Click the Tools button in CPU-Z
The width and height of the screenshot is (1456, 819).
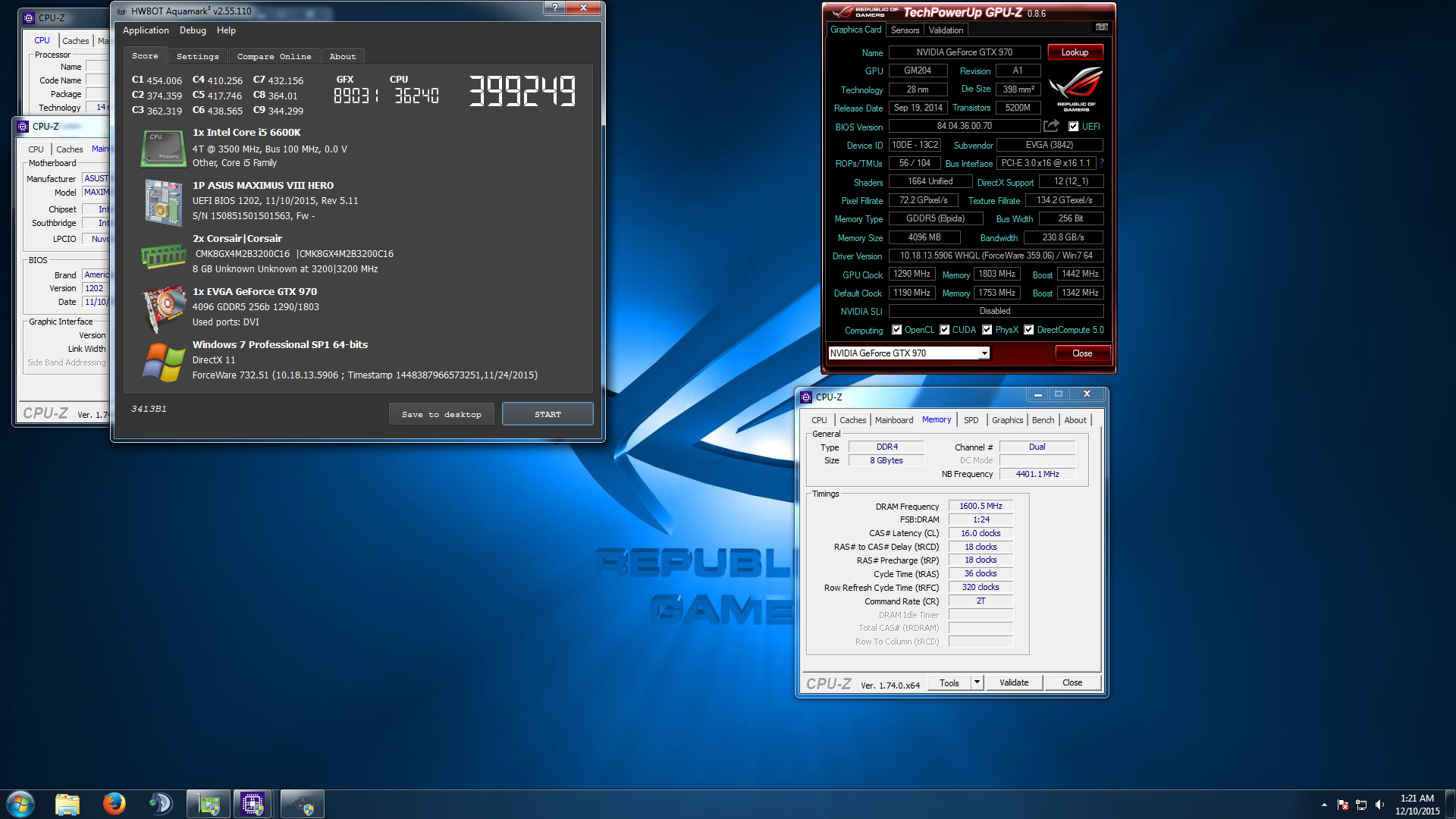coord(949,682)
